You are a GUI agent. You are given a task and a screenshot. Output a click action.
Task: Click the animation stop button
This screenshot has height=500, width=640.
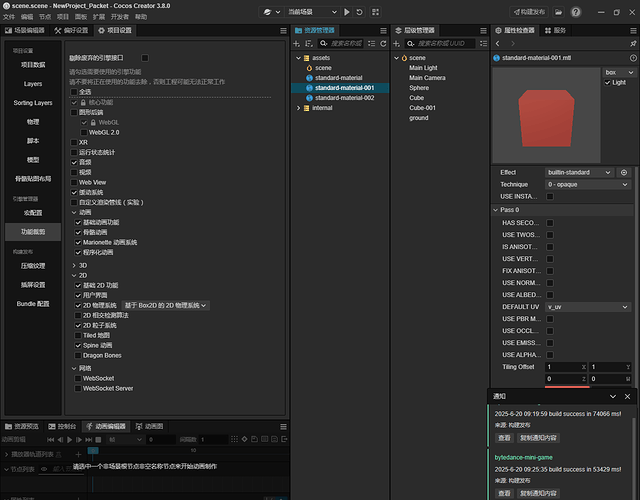(98, 440)
